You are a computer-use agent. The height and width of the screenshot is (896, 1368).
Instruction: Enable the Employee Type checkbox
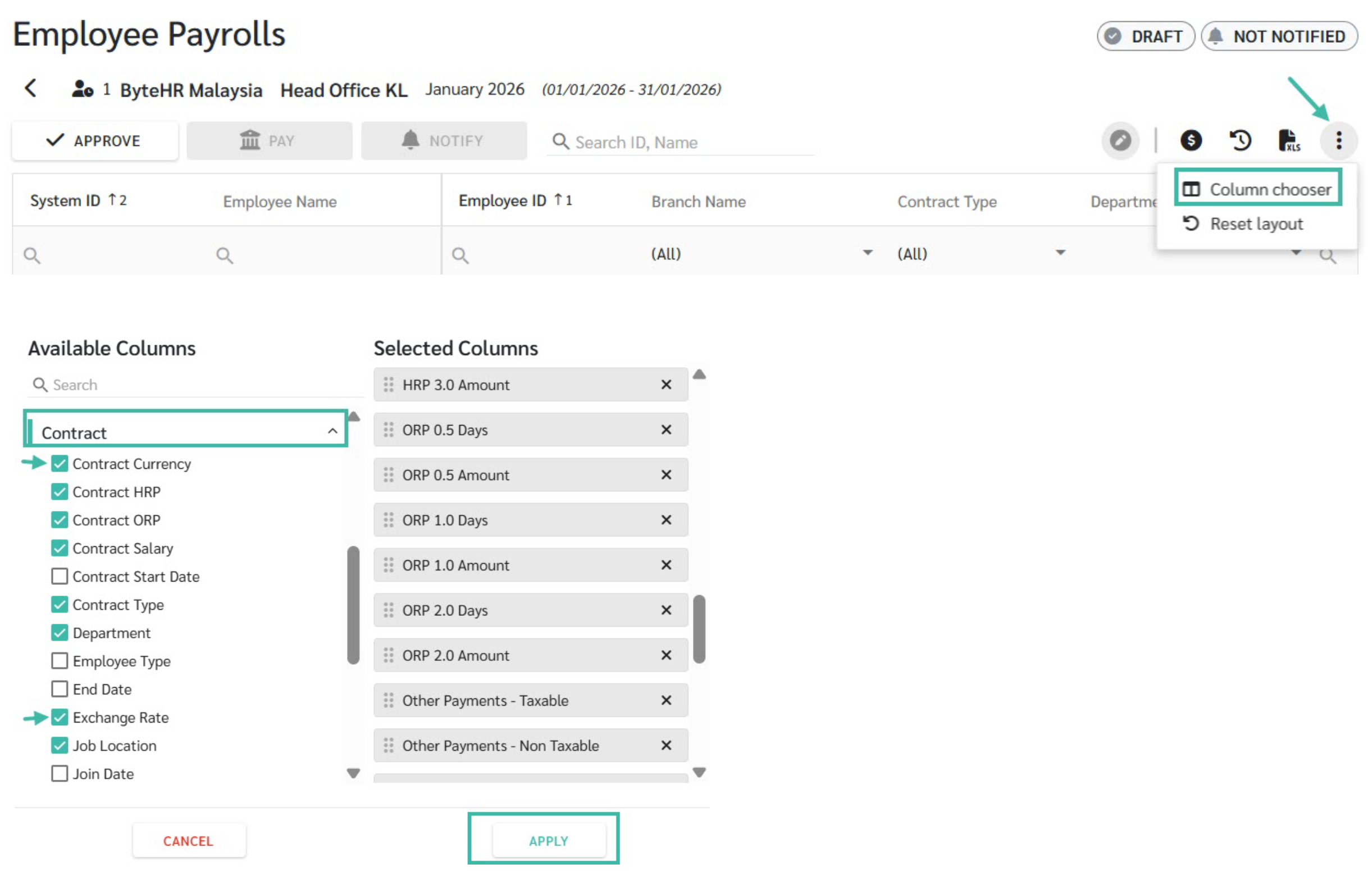click(60, 660)
